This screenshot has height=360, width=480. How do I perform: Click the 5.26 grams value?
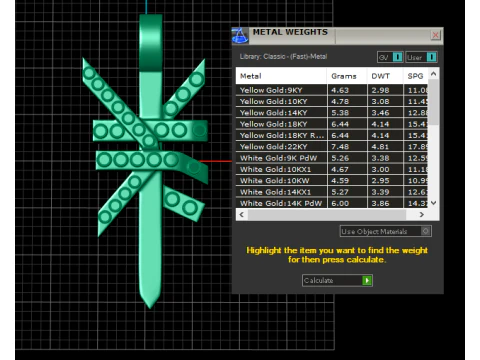click(340, 158)
